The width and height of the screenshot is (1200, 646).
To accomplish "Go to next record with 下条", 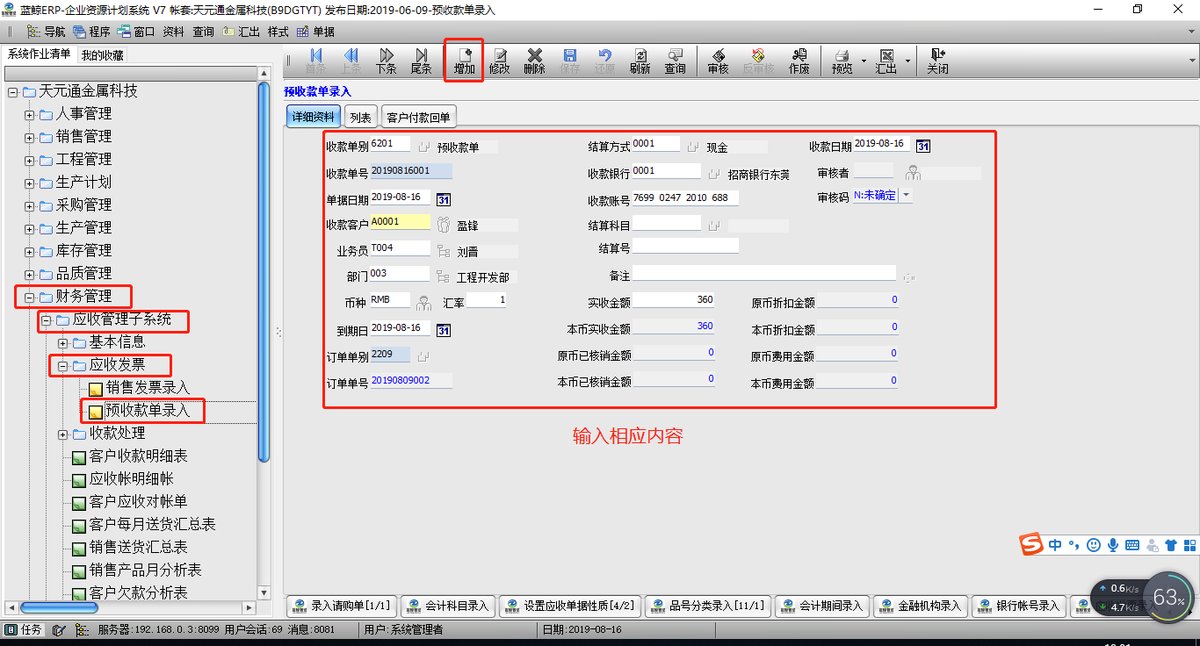I will pyautogui.click(x=386, y=61).
